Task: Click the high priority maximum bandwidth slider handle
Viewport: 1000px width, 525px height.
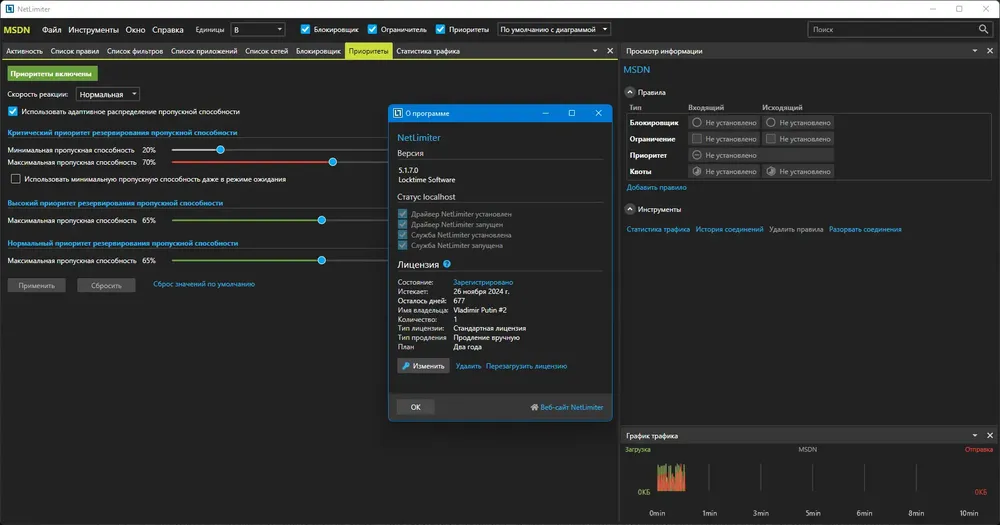Action: [321, 220]
